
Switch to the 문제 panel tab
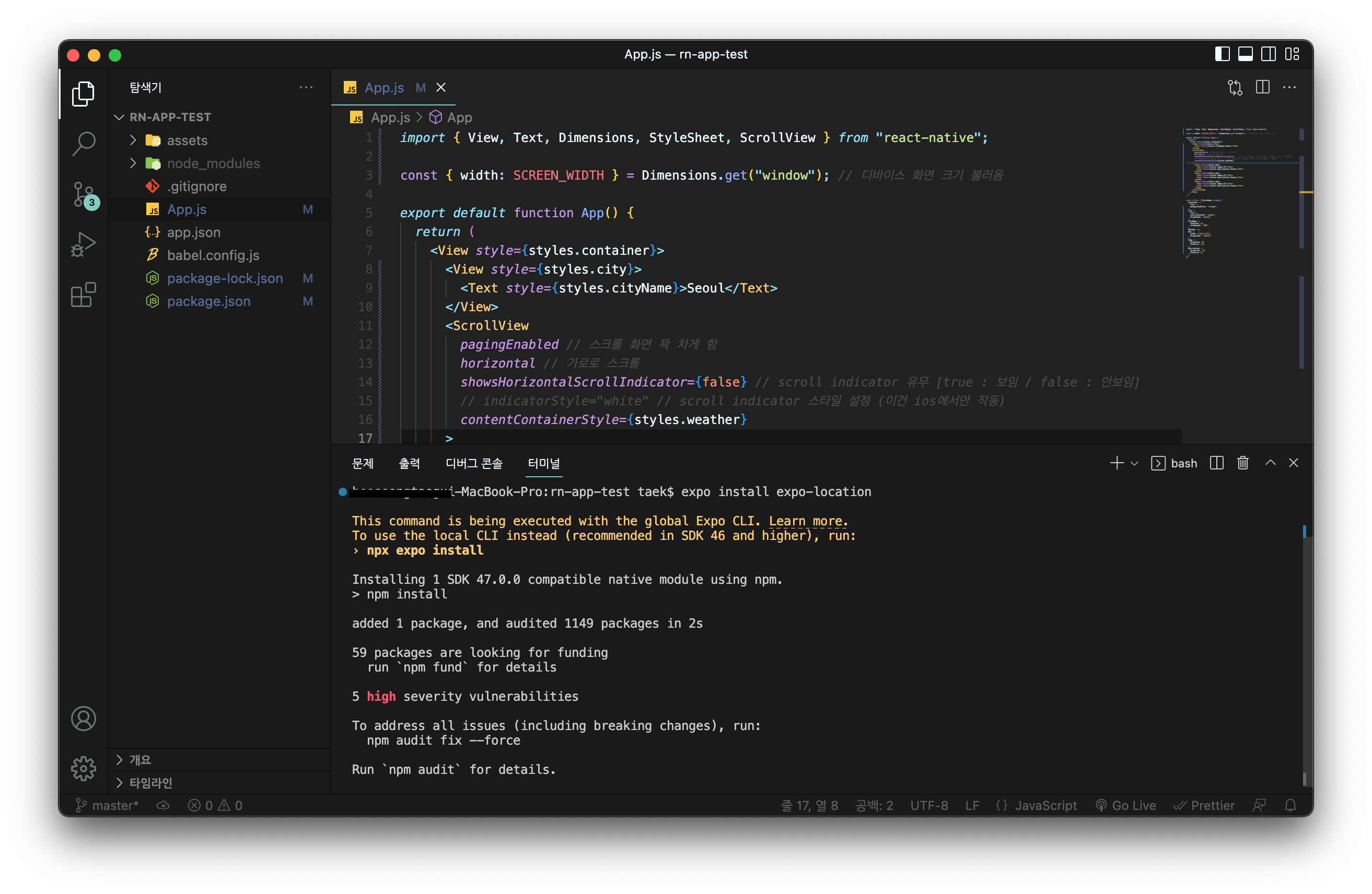coord(363,463)
